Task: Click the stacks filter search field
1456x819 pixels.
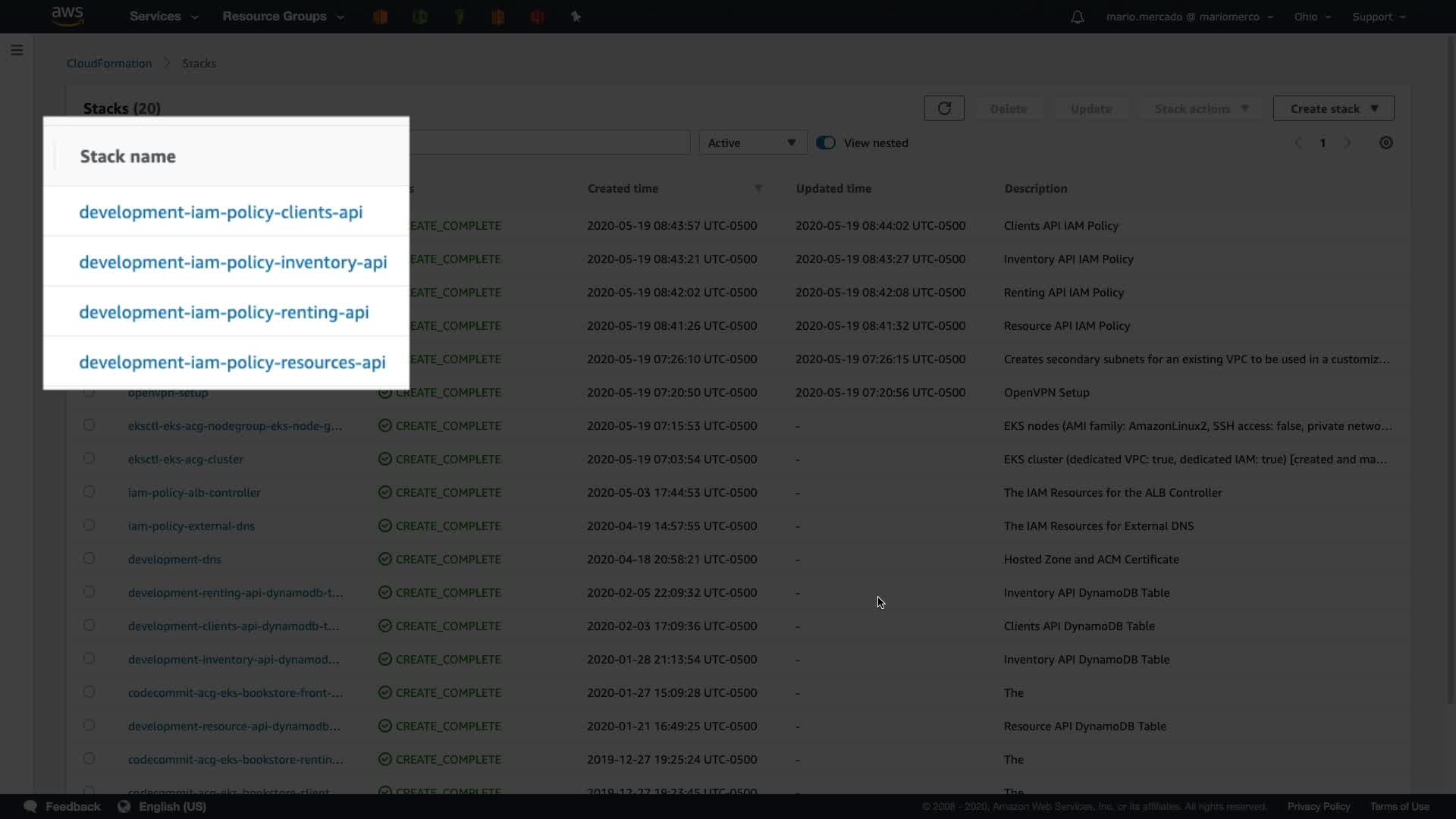Action: tap(550, 143)
